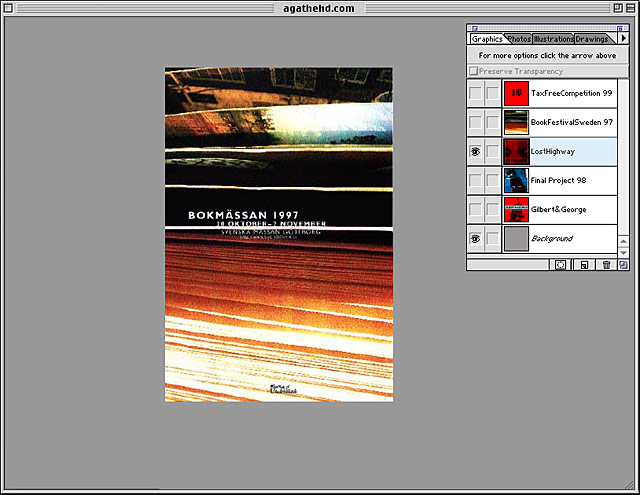Screen dimensions: 640x495
Task: Select the LostHighway layer name
Action: tap(553, 151)
